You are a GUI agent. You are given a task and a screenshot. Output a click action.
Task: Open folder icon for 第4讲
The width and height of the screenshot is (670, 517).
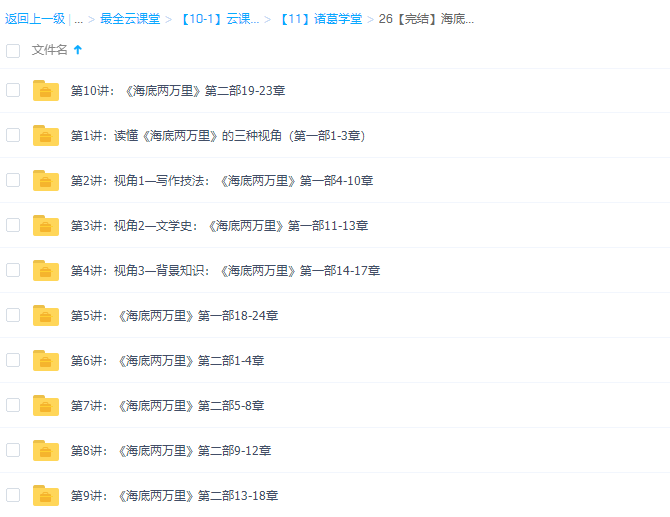click(46, 271)
